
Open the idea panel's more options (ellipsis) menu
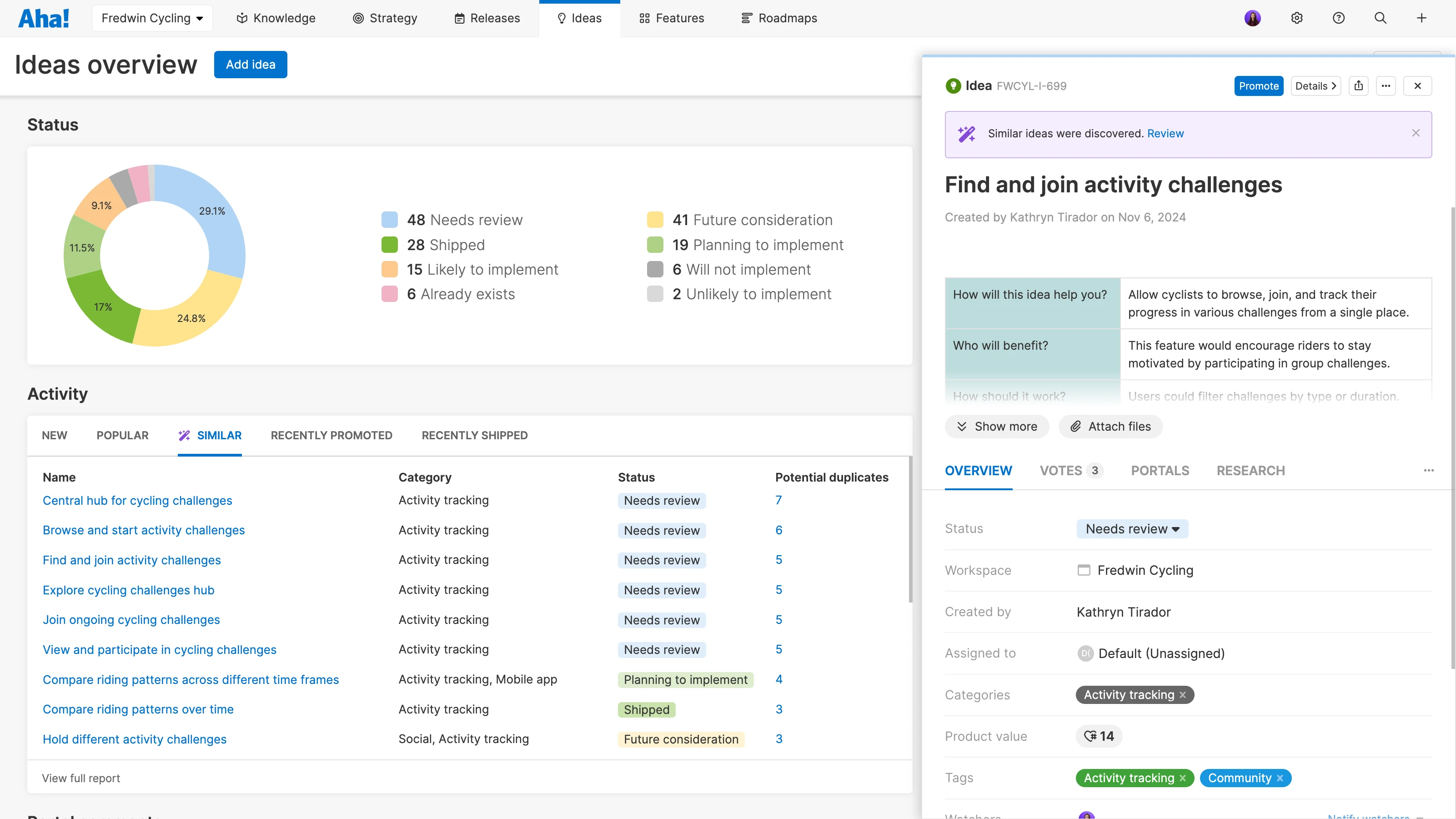(1386, 86)
